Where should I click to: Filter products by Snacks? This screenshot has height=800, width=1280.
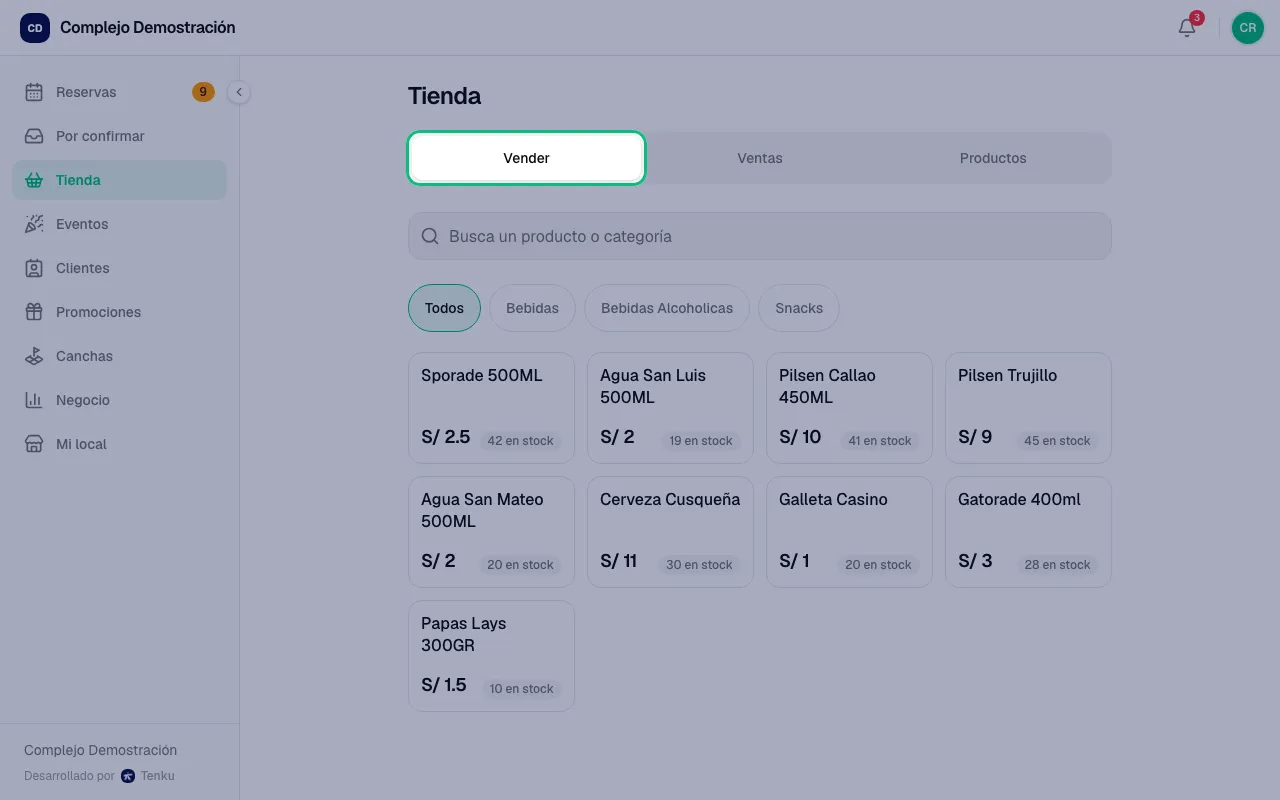tap(799, 308)
